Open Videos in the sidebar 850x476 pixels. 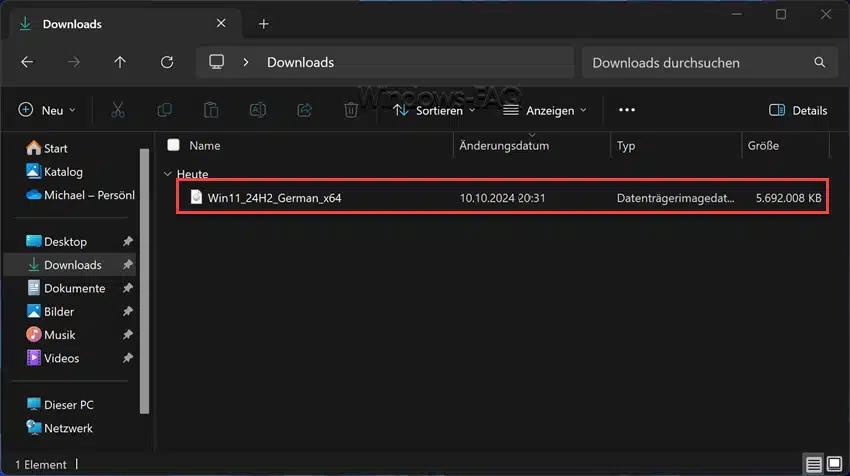click(x=53, y=358)
